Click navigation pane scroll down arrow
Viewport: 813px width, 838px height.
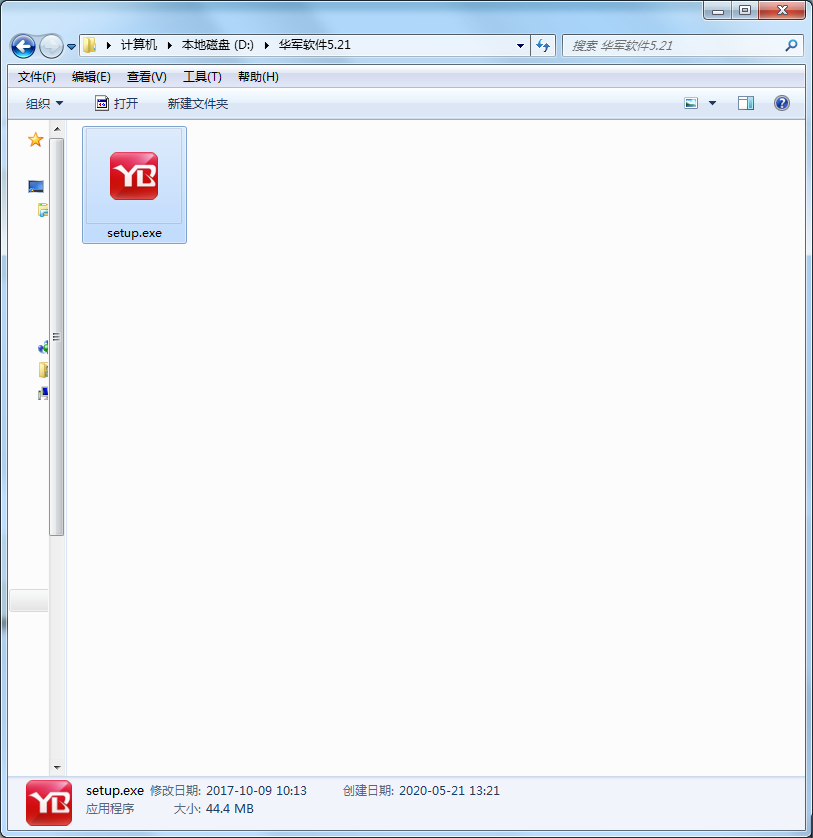(57, 768)
